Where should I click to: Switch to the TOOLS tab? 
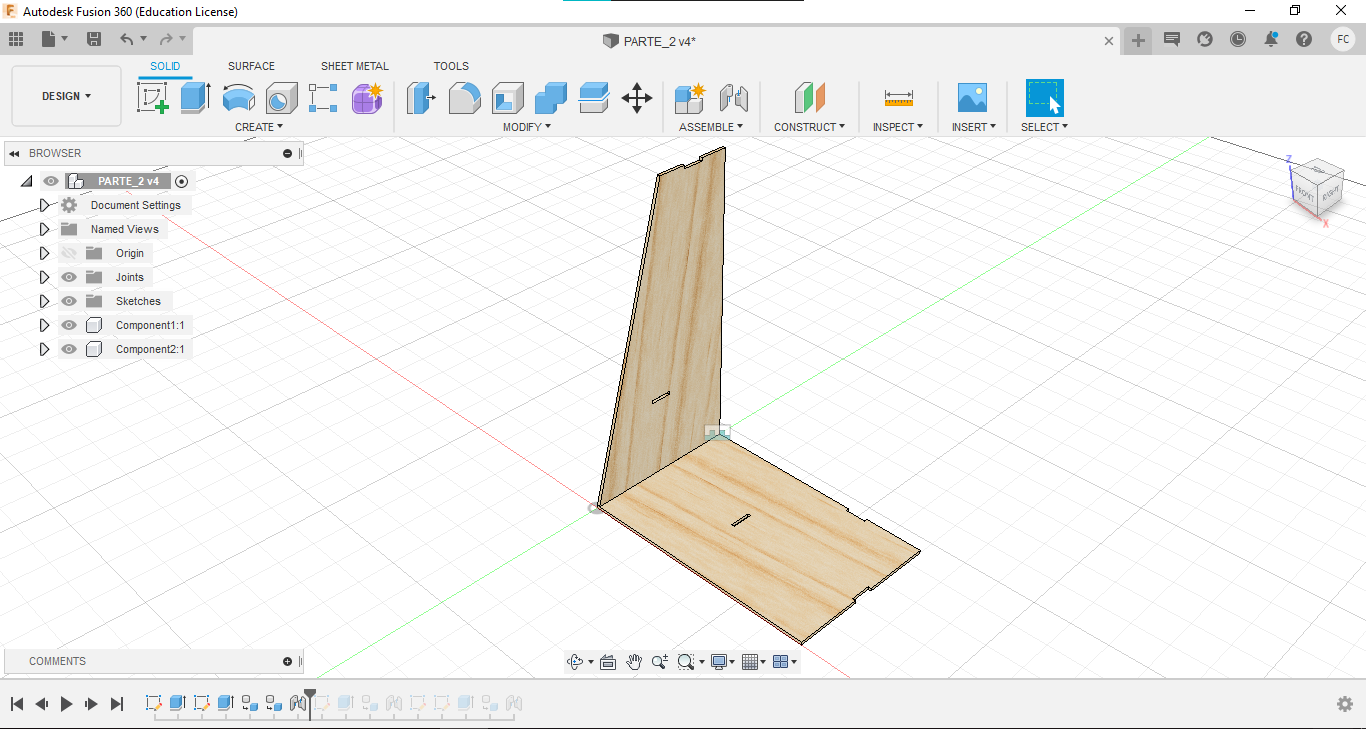[x=451, y=66]
